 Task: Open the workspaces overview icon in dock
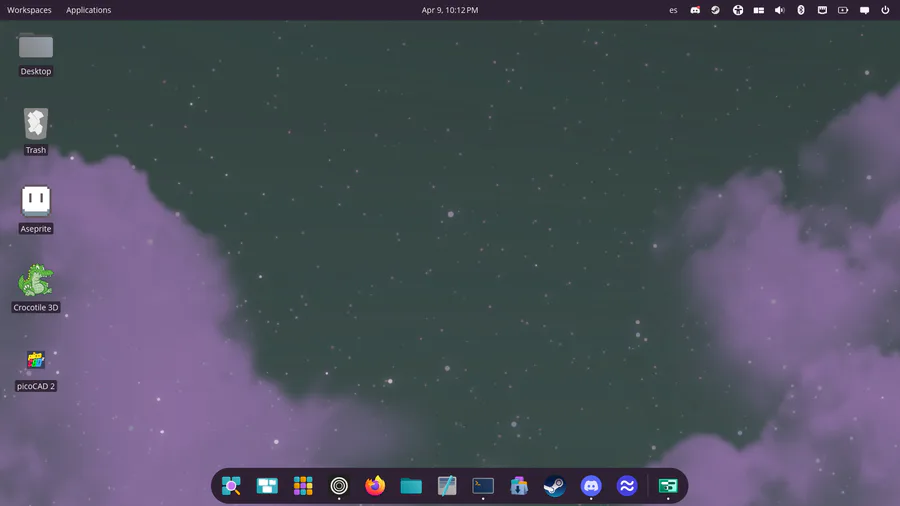tap(267, 486)
